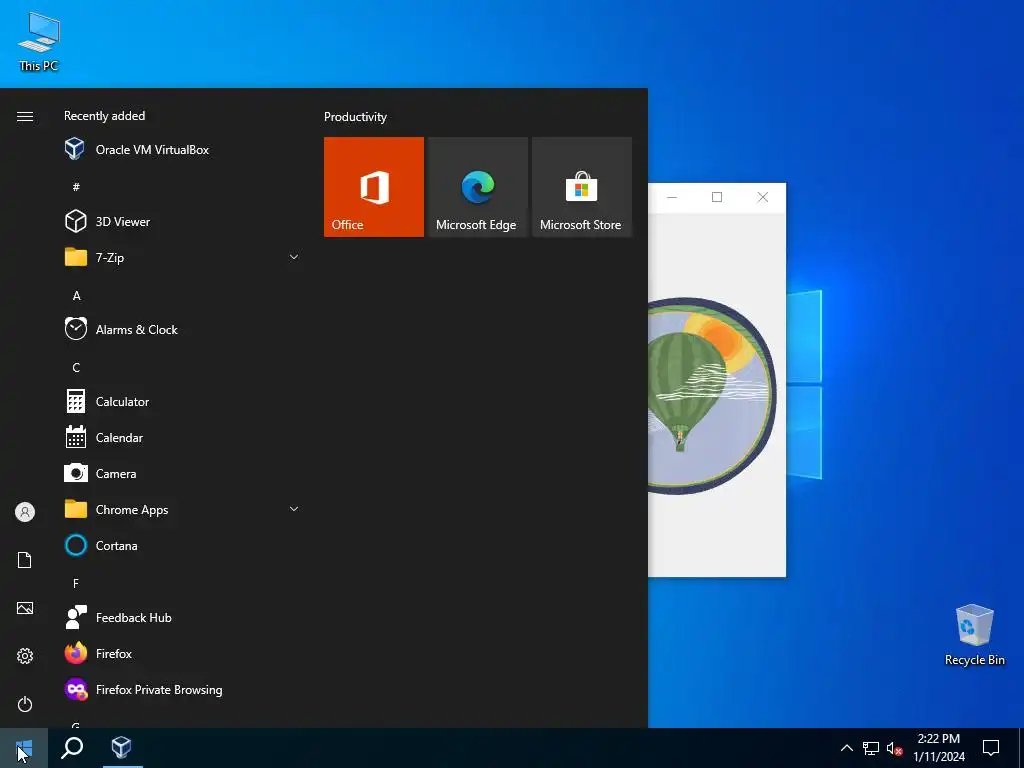Click the Power button in Start sidebar
Image resolution: width=1024 pixels, height=768 pixels.
click(x=25, y=704)
